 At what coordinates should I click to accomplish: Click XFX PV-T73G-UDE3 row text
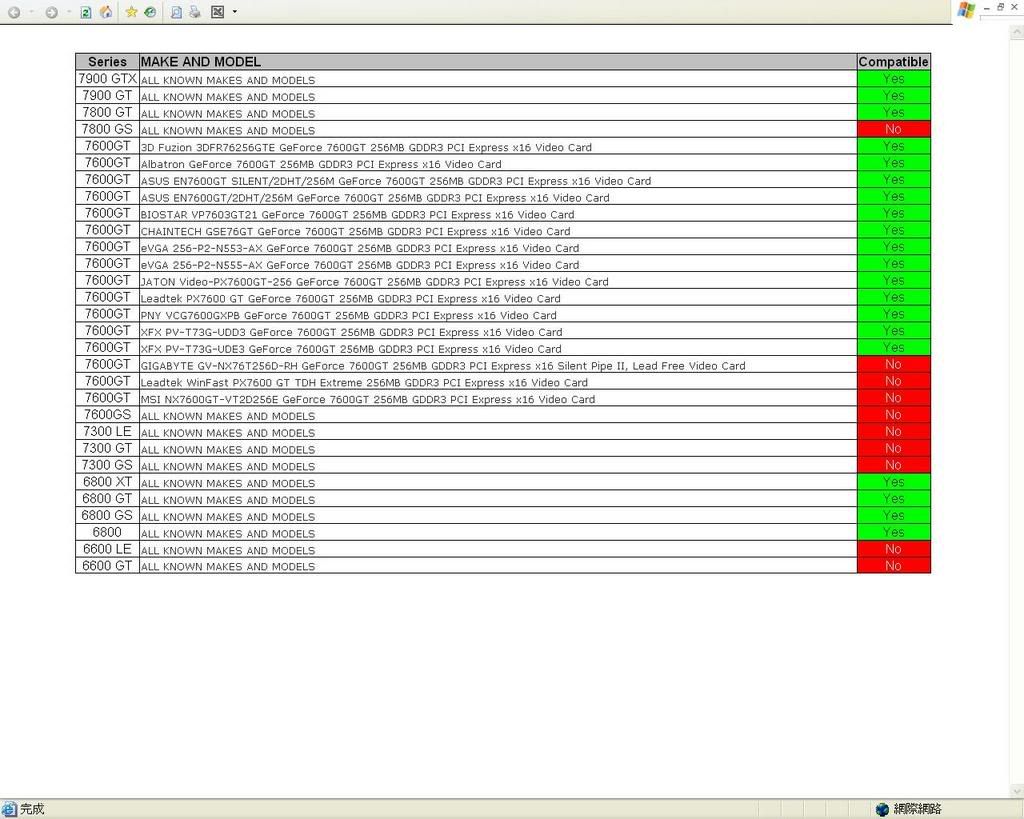[x=351, y=349]
